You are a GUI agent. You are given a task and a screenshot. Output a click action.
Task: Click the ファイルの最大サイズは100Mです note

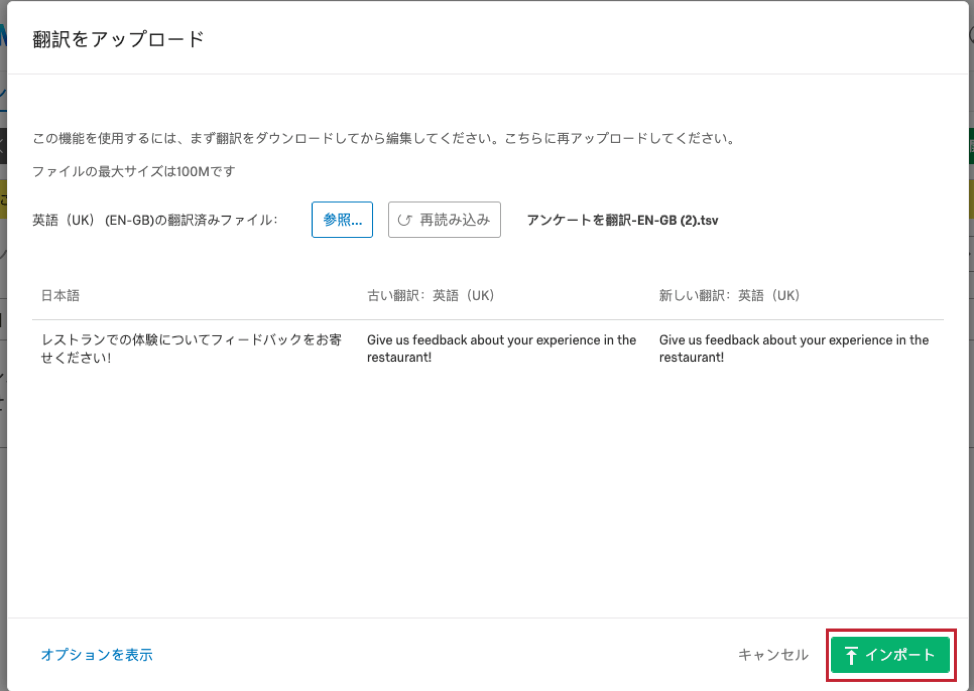click(x=134, y=172)
